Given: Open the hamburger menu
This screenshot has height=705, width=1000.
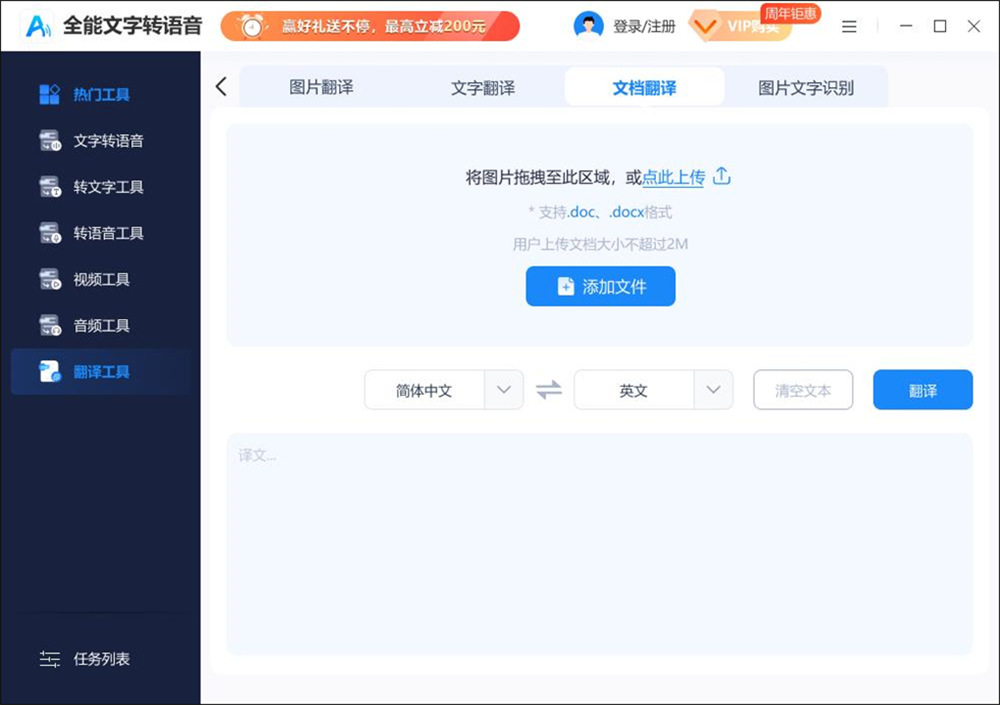Looking at the screenshot, I should click(849, 26).
